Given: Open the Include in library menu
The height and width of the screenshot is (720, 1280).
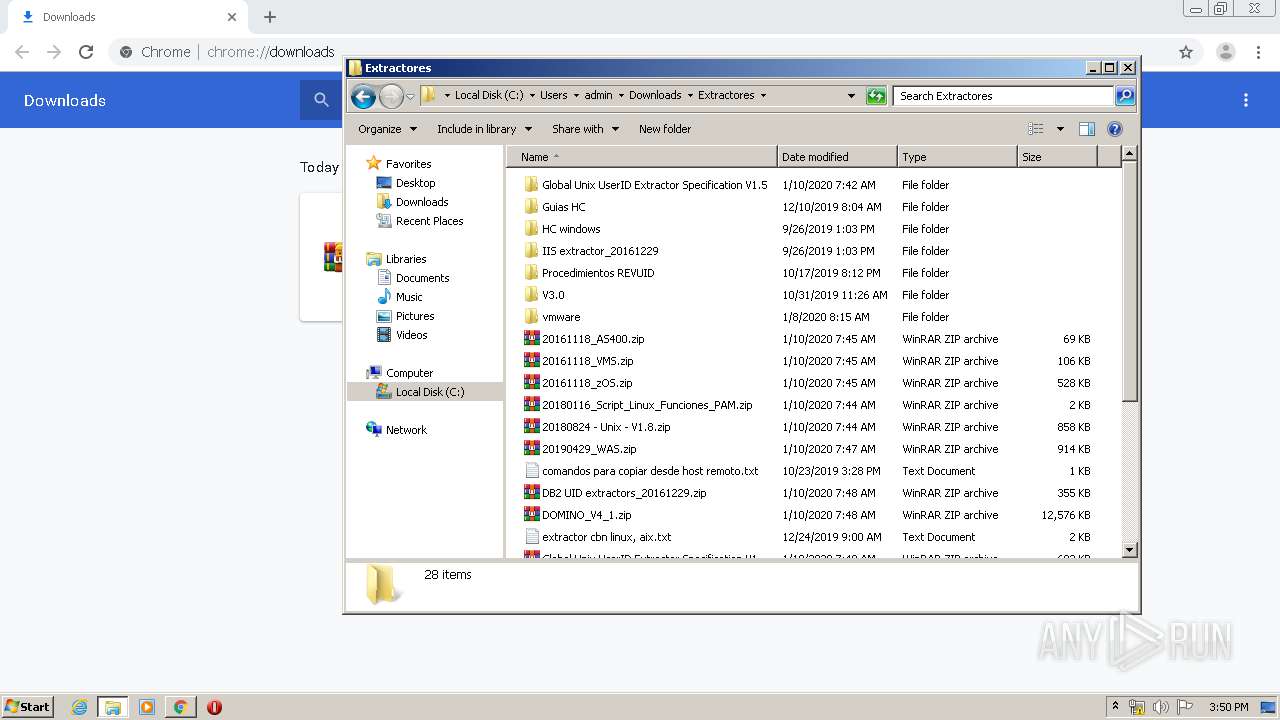Looking at the screenshot, I should (484, 129).
